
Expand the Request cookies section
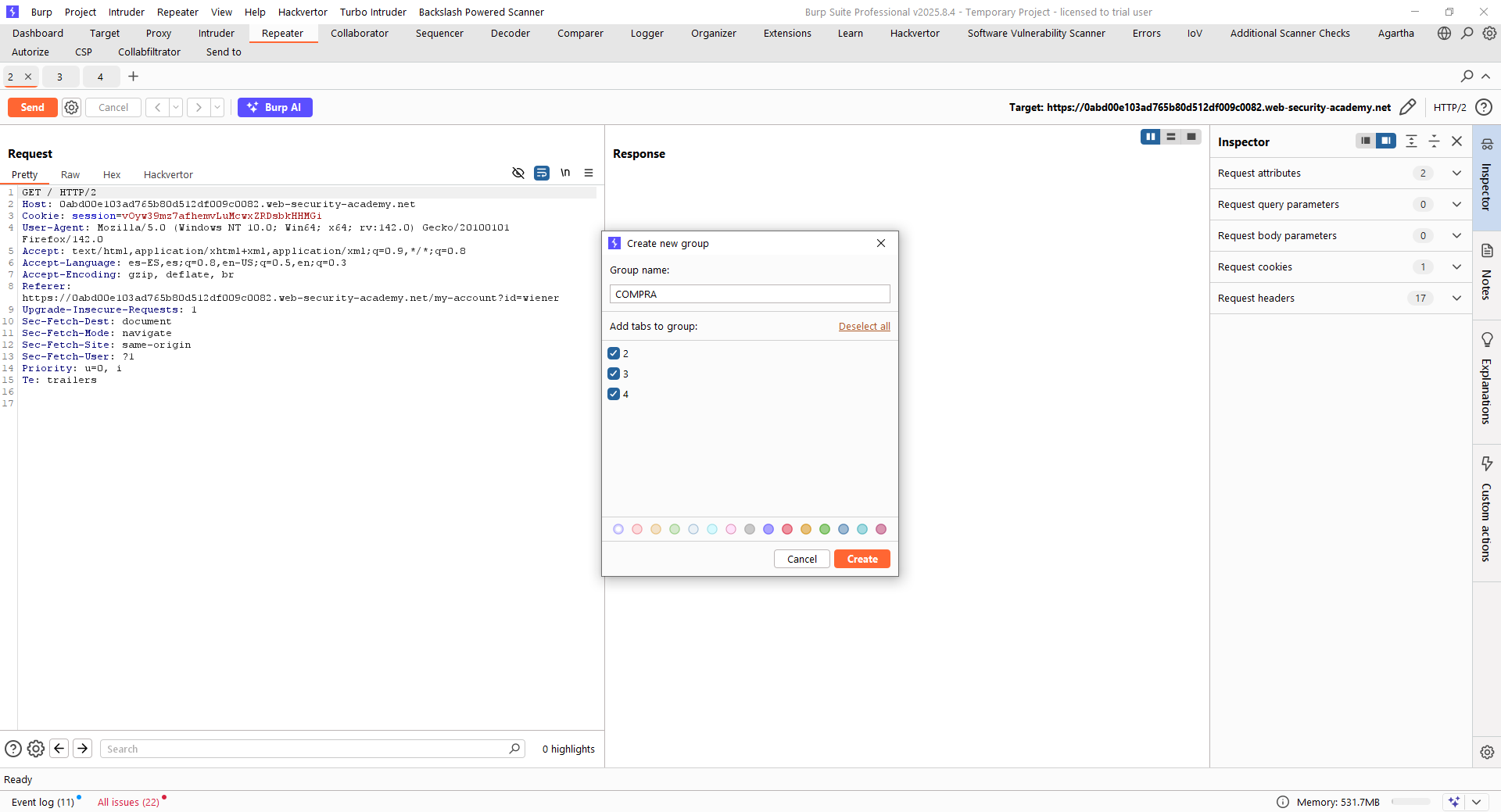[1456, 267]
